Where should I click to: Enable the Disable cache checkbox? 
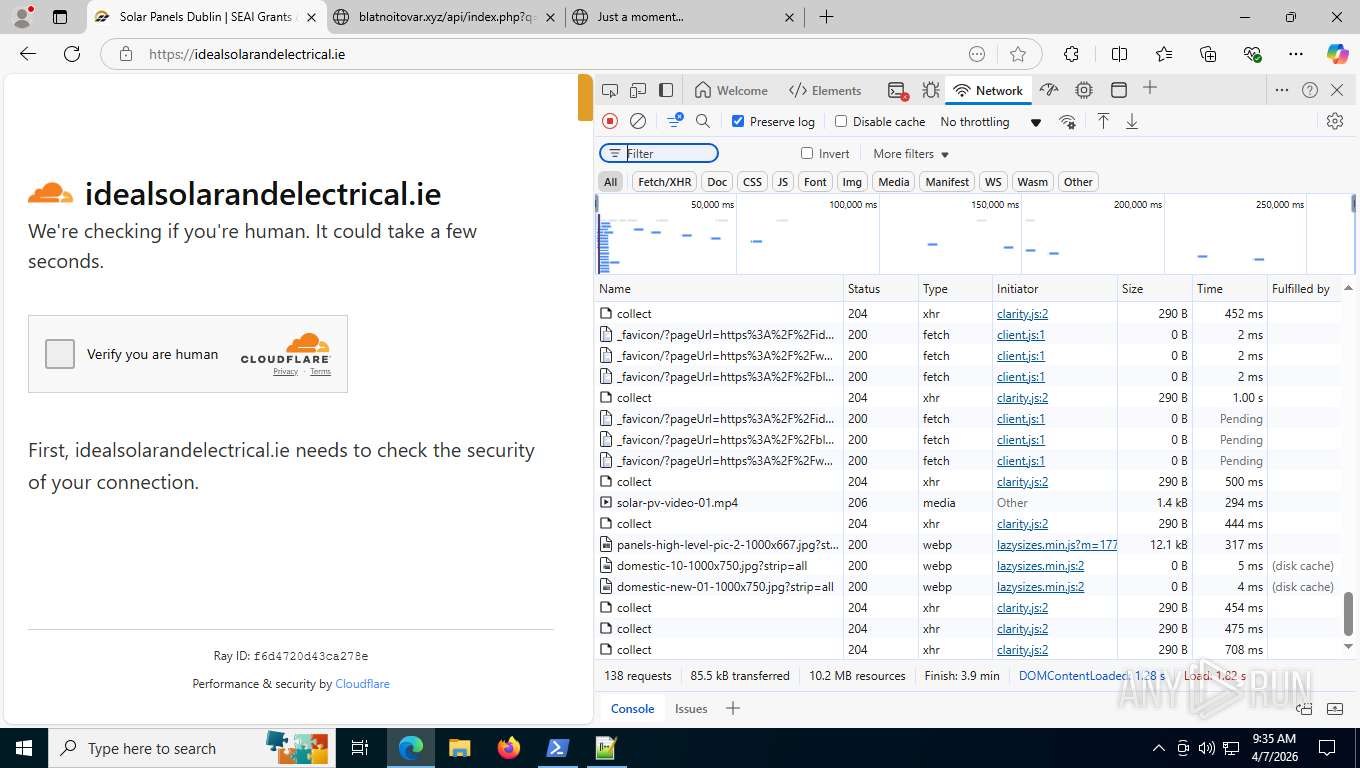[841, 121]
